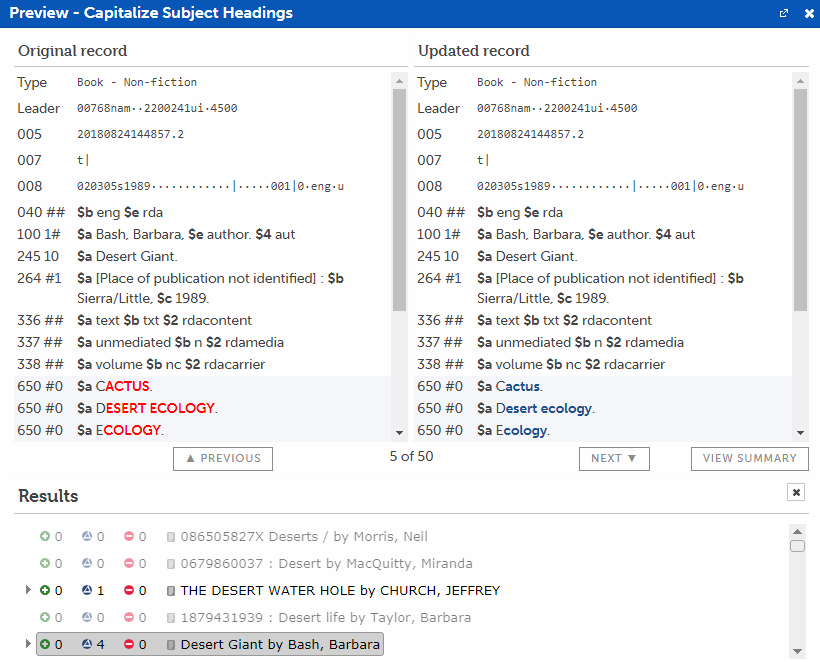Click the book icon beside 086505827X Deserts

pos(171,537)
